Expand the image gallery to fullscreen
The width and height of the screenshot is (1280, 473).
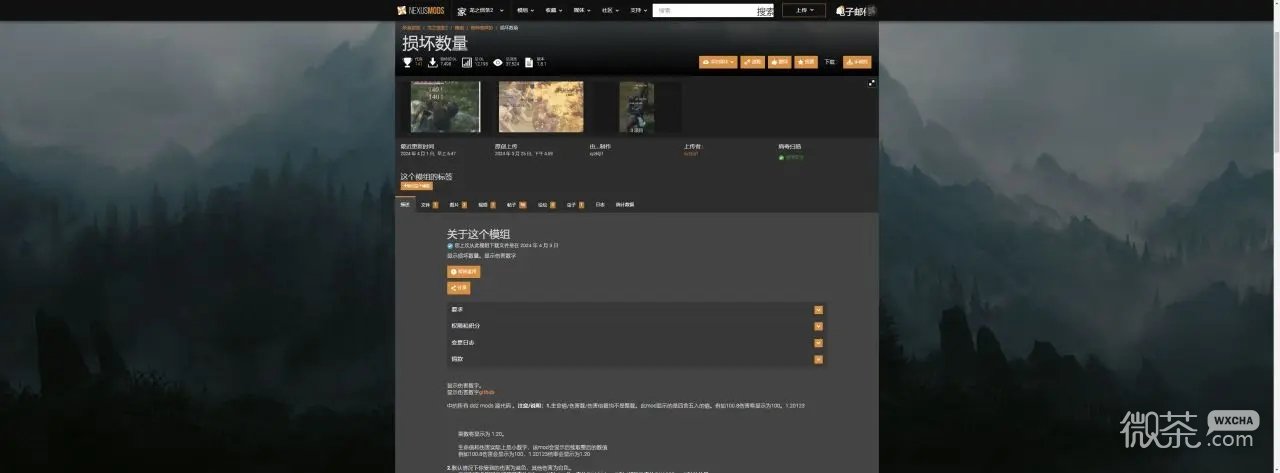pyautogui.click(x=871, y=83)
